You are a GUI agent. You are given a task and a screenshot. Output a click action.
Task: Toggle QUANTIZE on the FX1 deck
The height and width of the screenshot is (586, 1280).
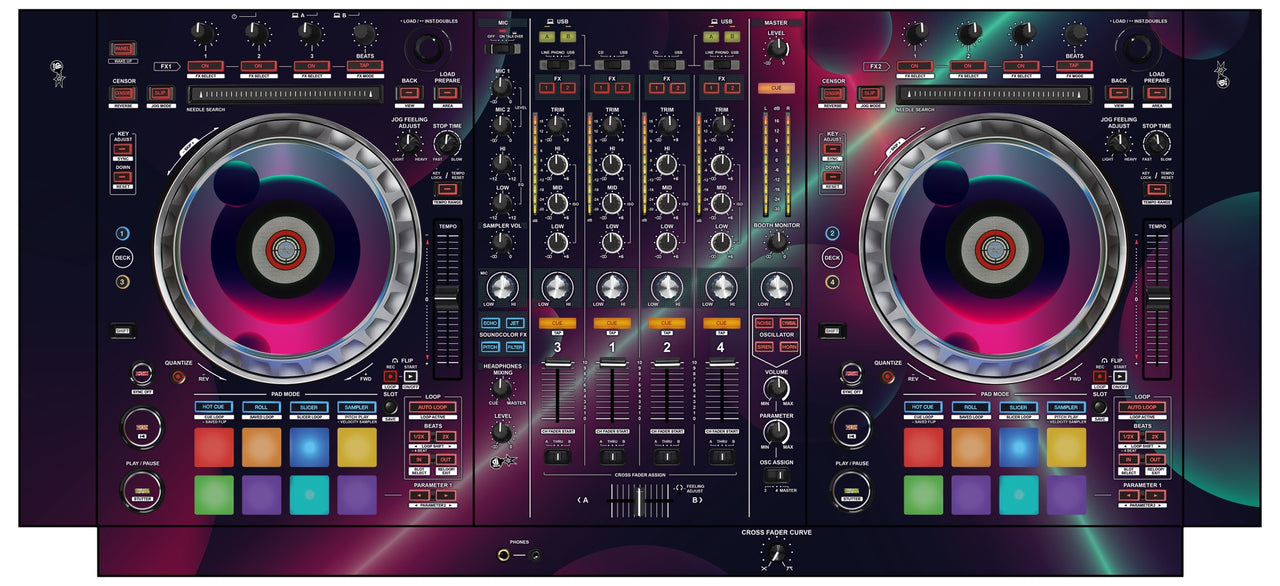179,377
